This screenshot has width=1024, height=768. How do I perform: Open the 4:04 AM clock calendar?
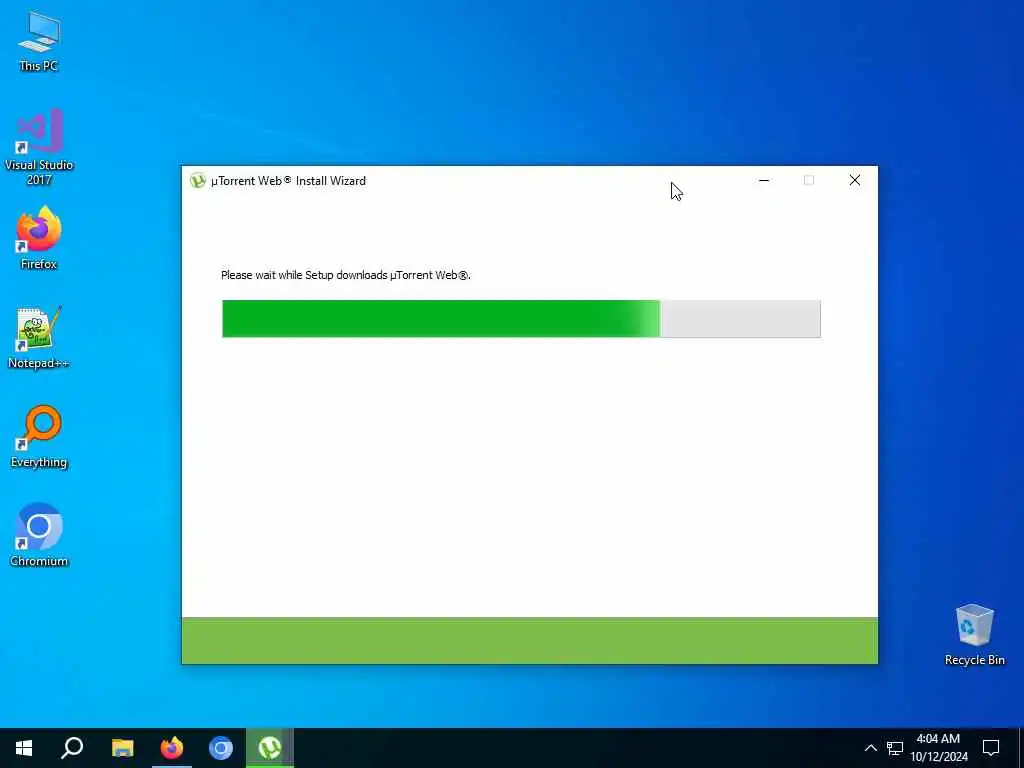click(x=938, y=748)
